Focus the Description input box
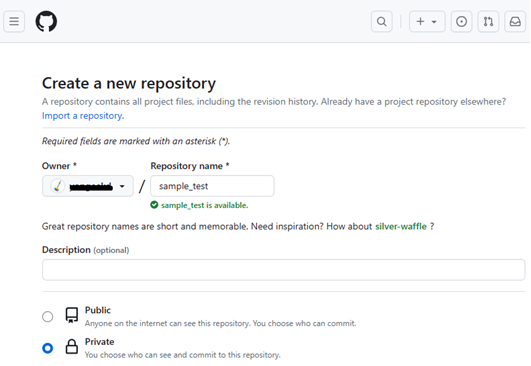 click(283, 270)
